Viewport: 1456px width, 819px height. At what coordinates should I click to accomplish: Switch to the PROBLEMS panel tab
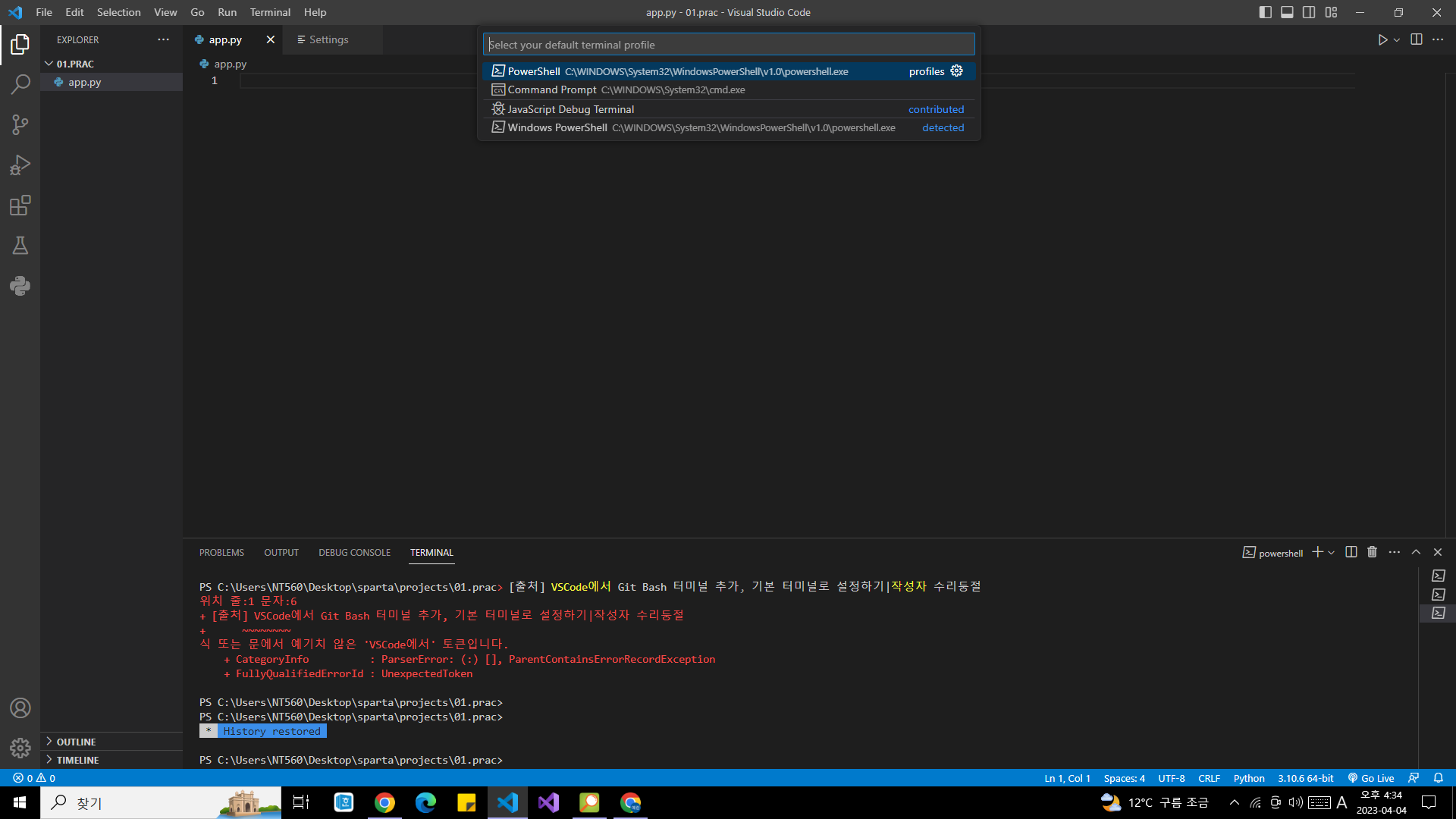coord(221,552)
